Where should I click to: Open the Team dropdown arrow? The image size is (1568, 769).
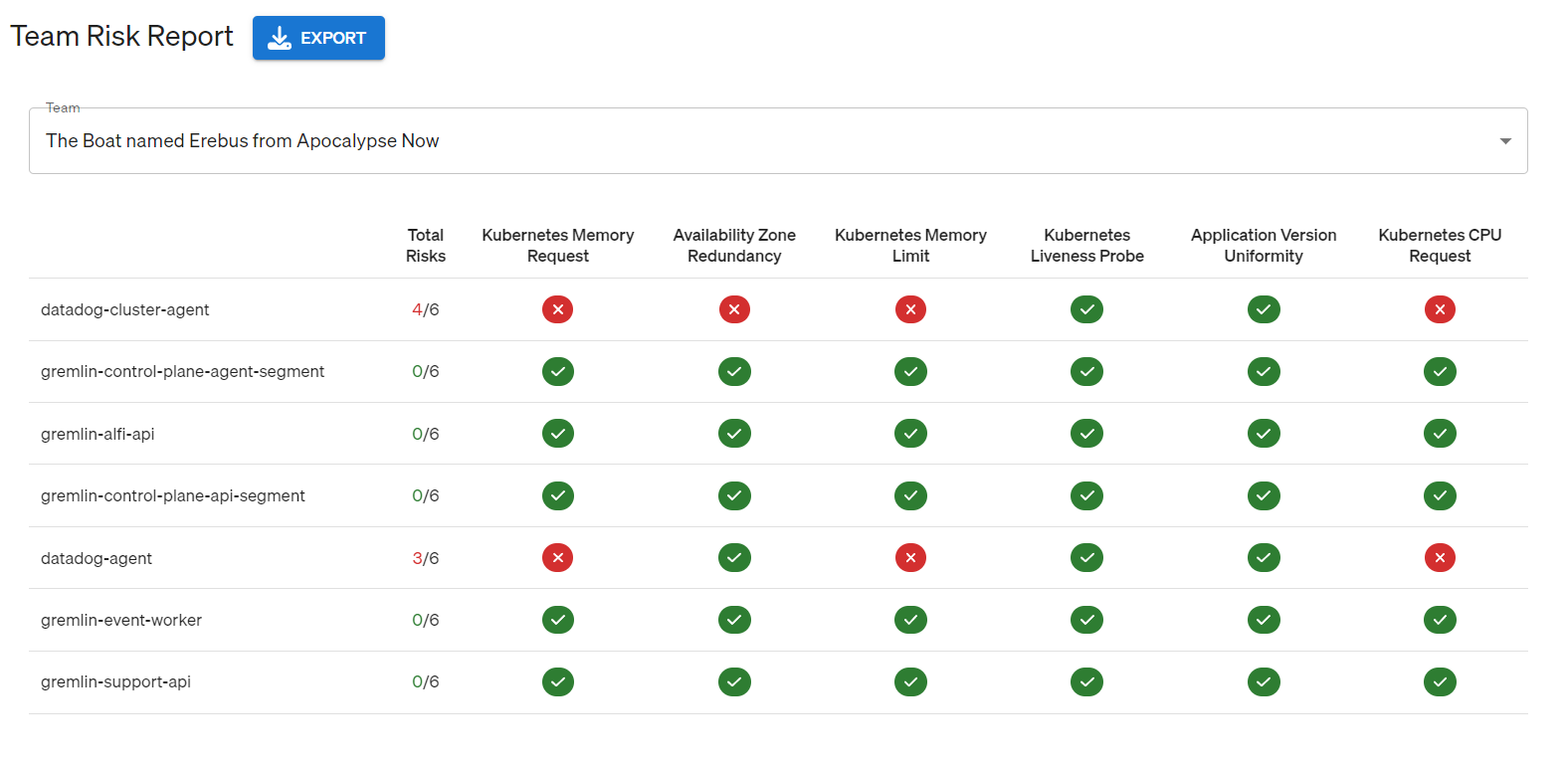(1505, 141)
